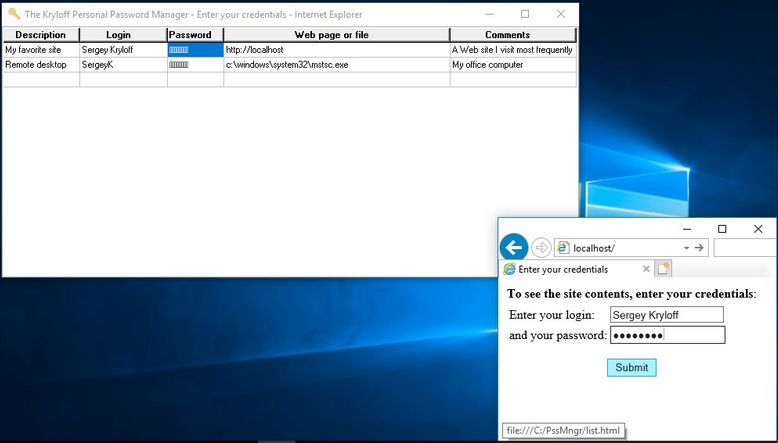Open a new tab in Internet Explorer
The width and height of the screenshot is (778, 443).
663,269
